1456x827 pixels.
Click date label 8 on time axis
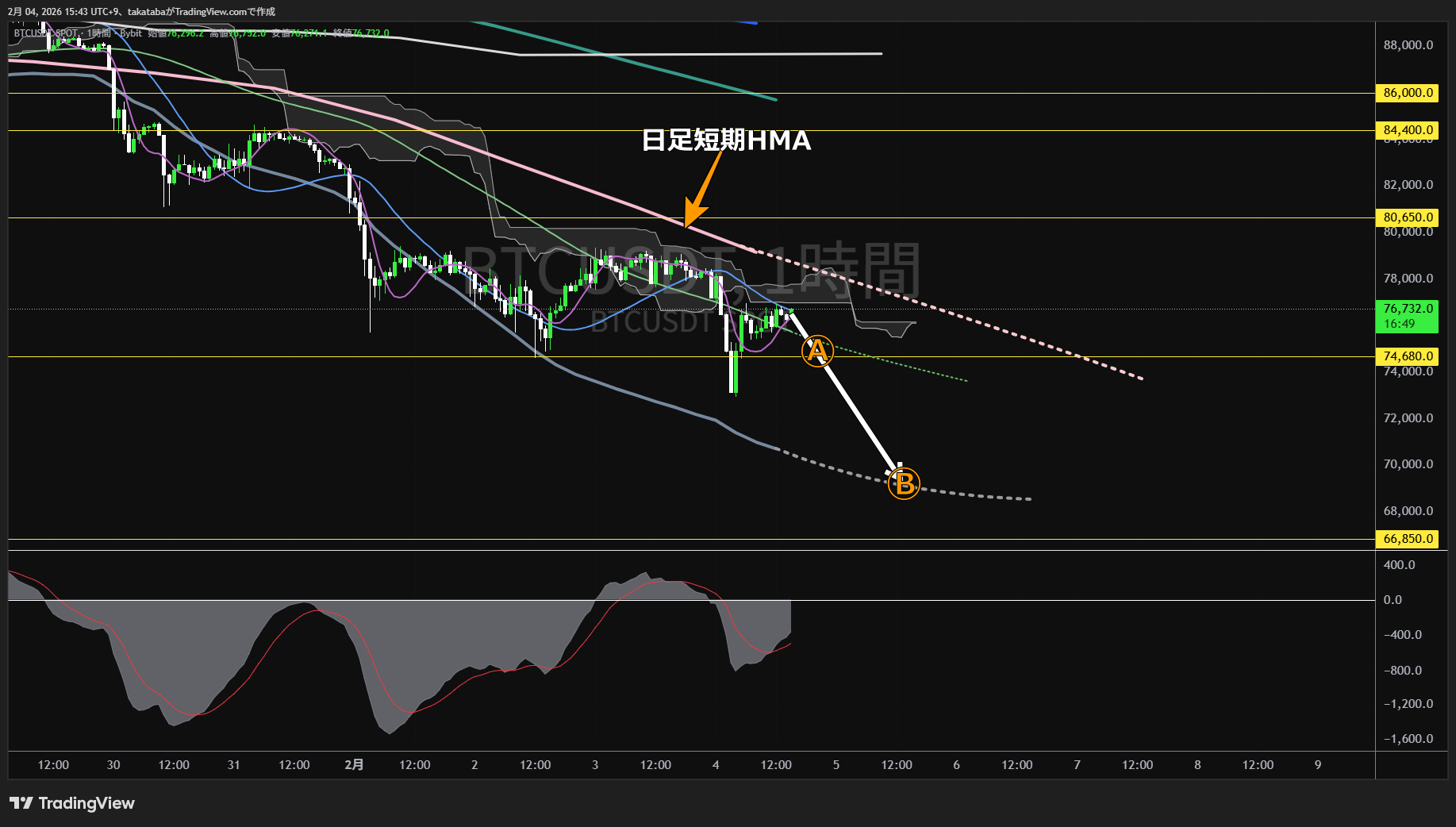tap(1197, 765)
